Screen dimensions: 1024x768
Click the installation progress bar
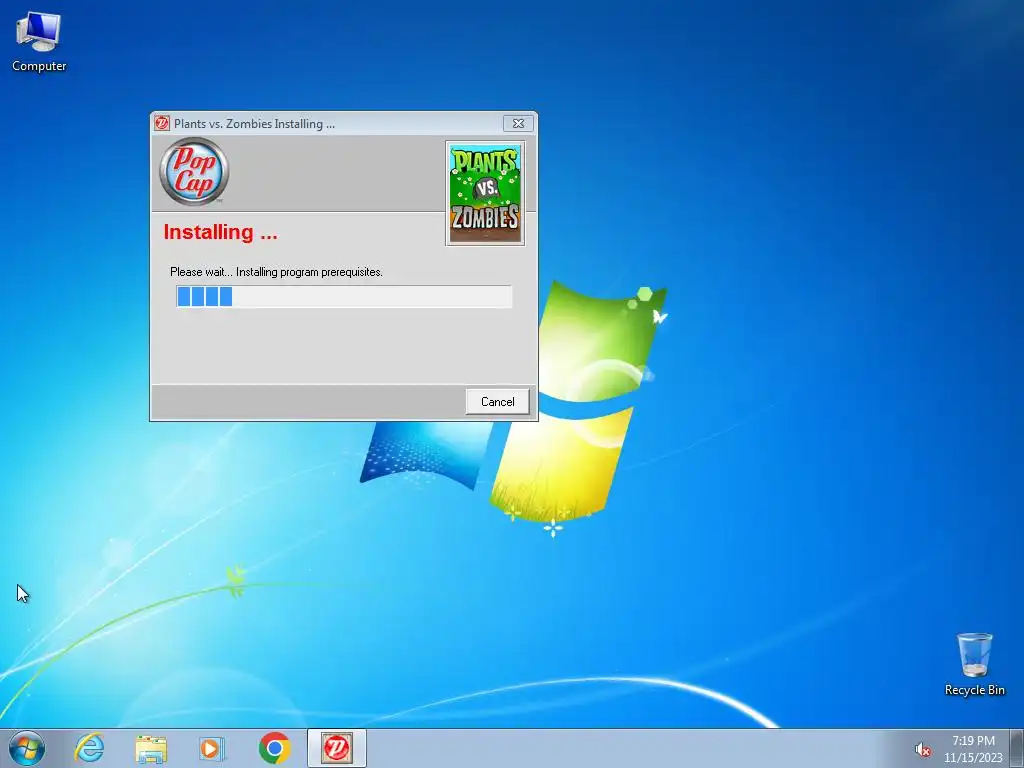[x=344, y=296]
